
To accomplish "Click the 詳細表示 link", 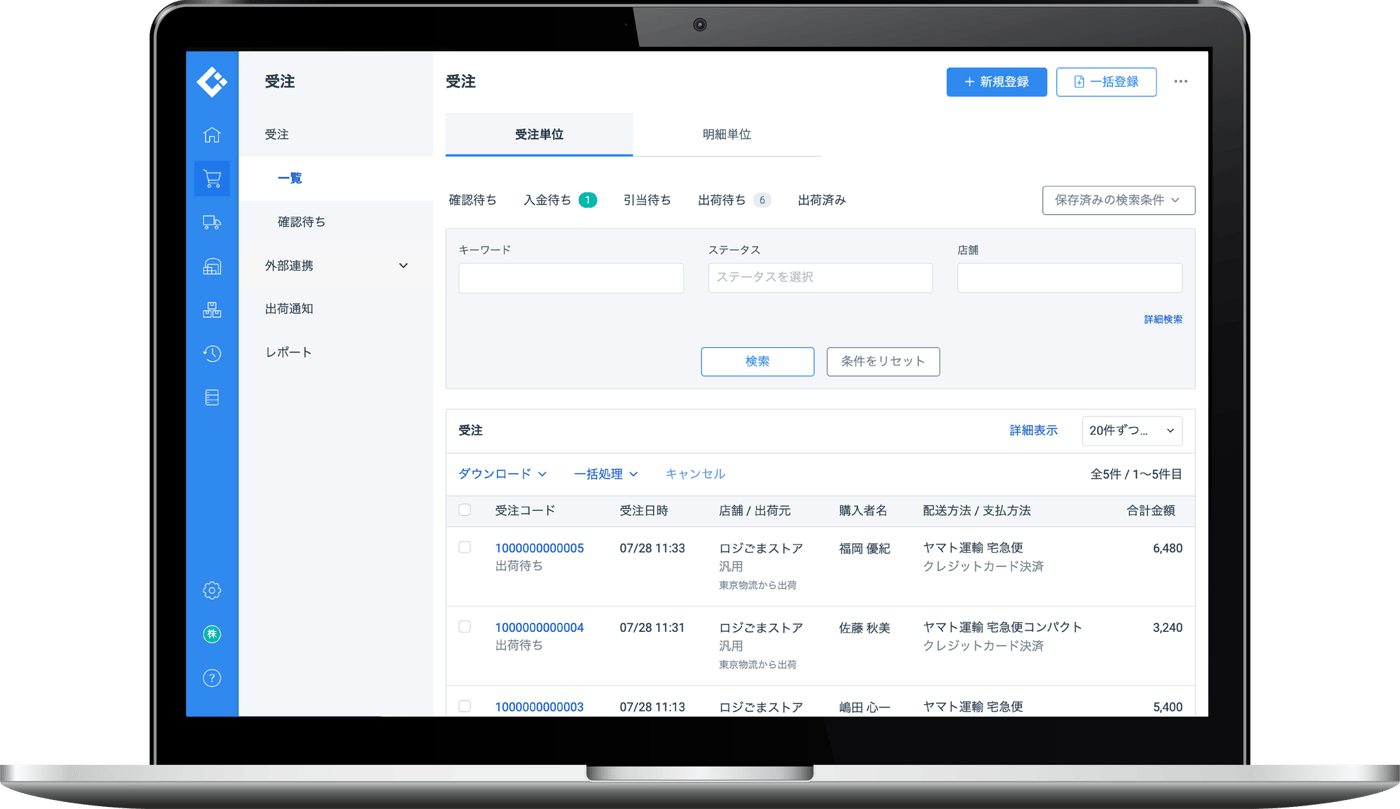I will 1033,431.
